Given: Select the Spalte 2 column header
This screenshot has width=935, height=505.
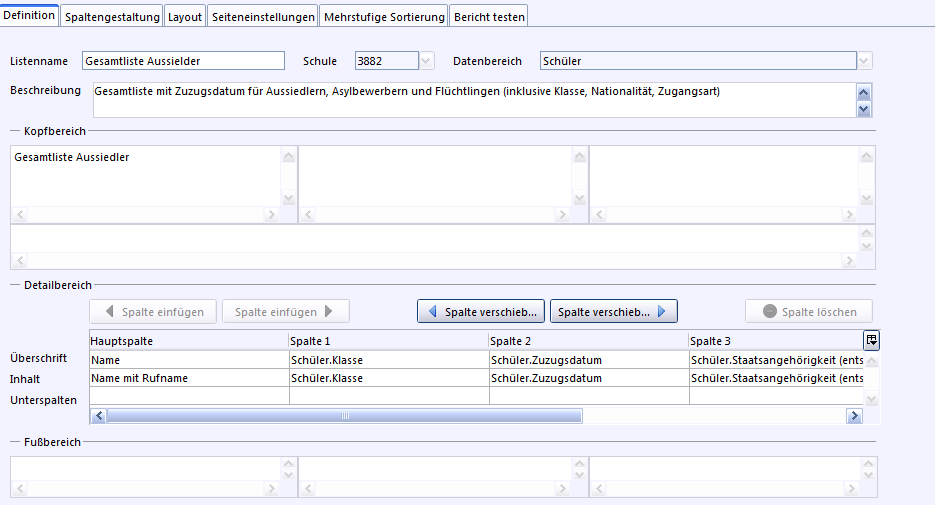Looking at the screenshot, I should pos(589,341).
